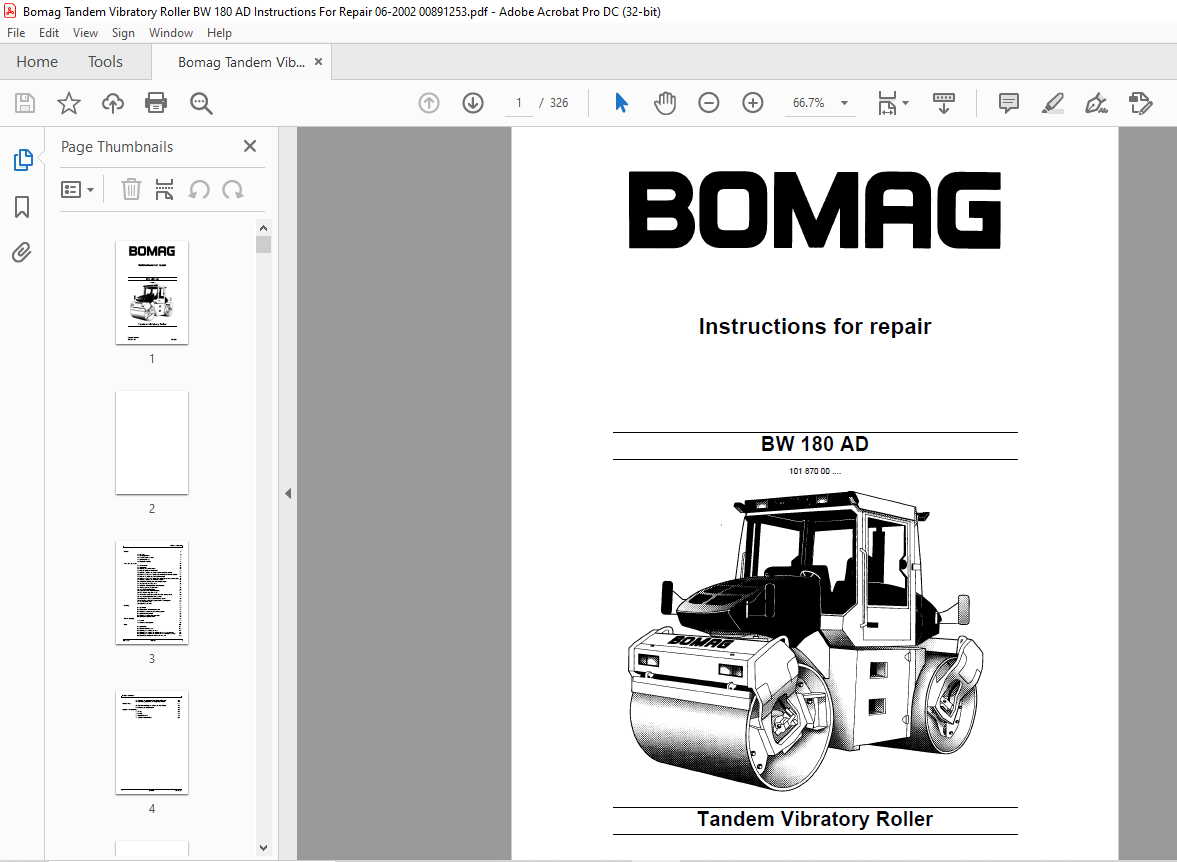Open thumbnail options dropdown menu
This screenshot has height=862, width=1177.
pos(77,189)
